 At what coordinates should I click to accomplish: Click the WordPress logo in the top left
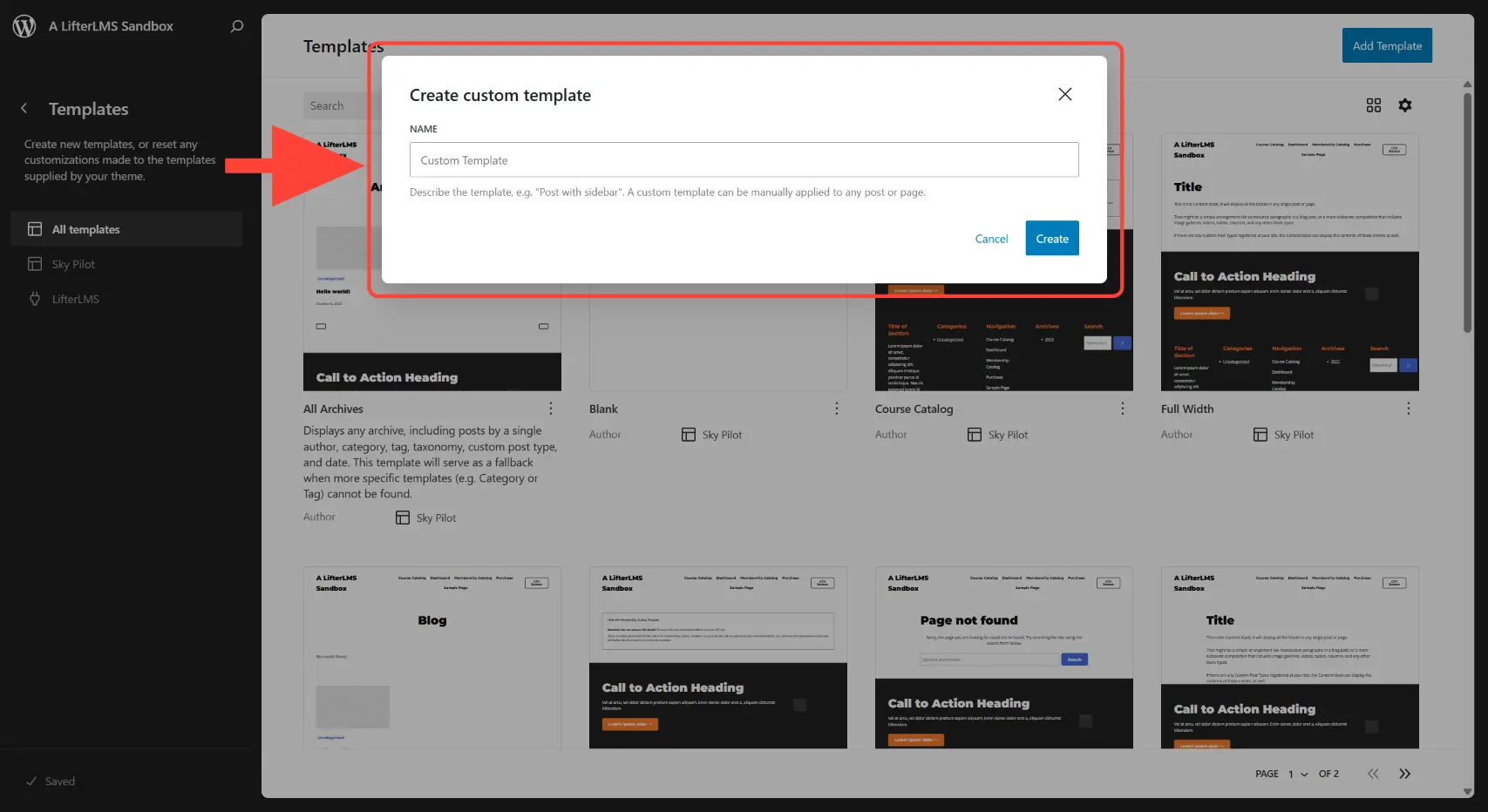coord(24,25)
